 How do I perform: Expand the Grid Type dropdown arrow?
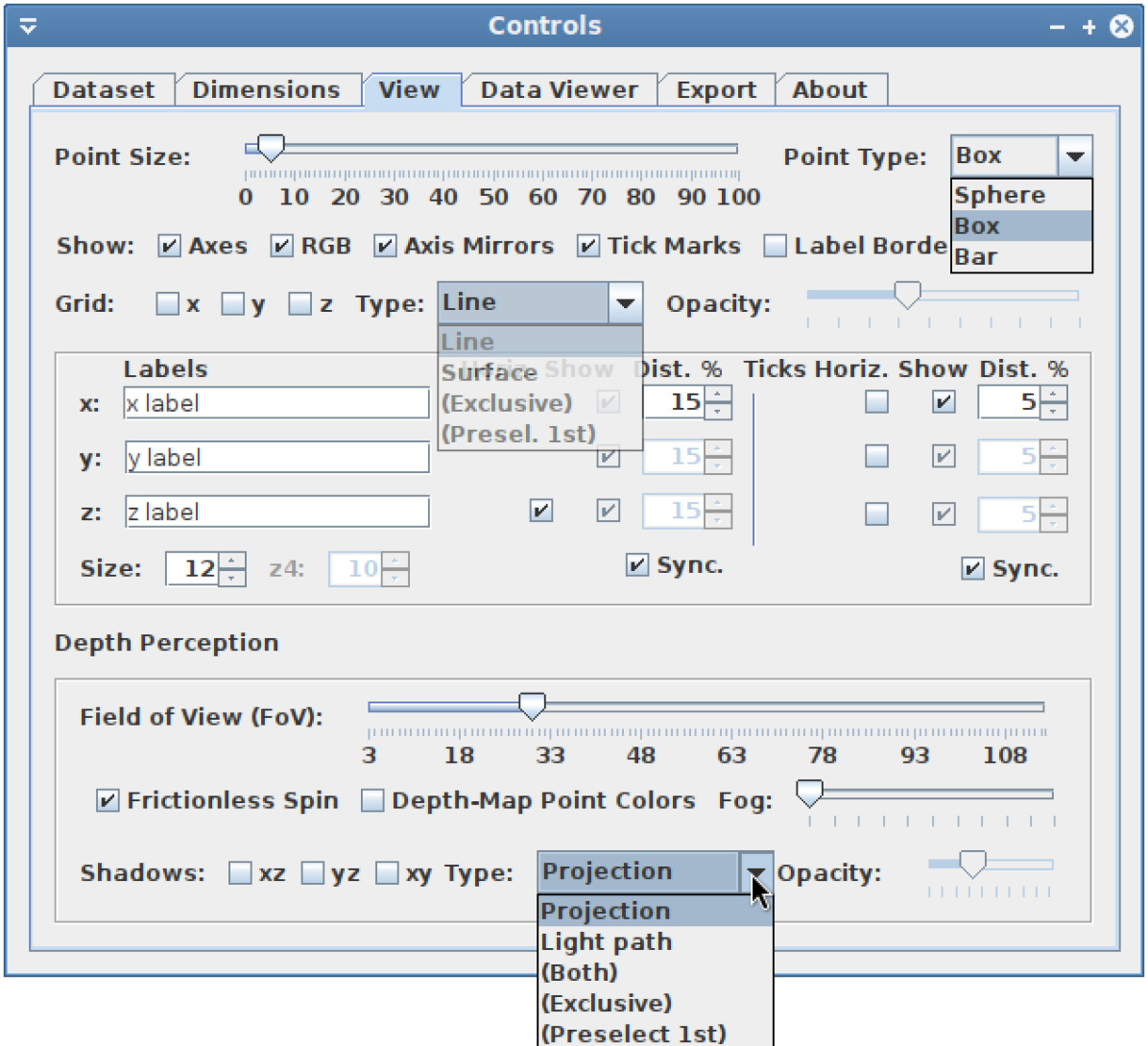click(x=626, y=303)
